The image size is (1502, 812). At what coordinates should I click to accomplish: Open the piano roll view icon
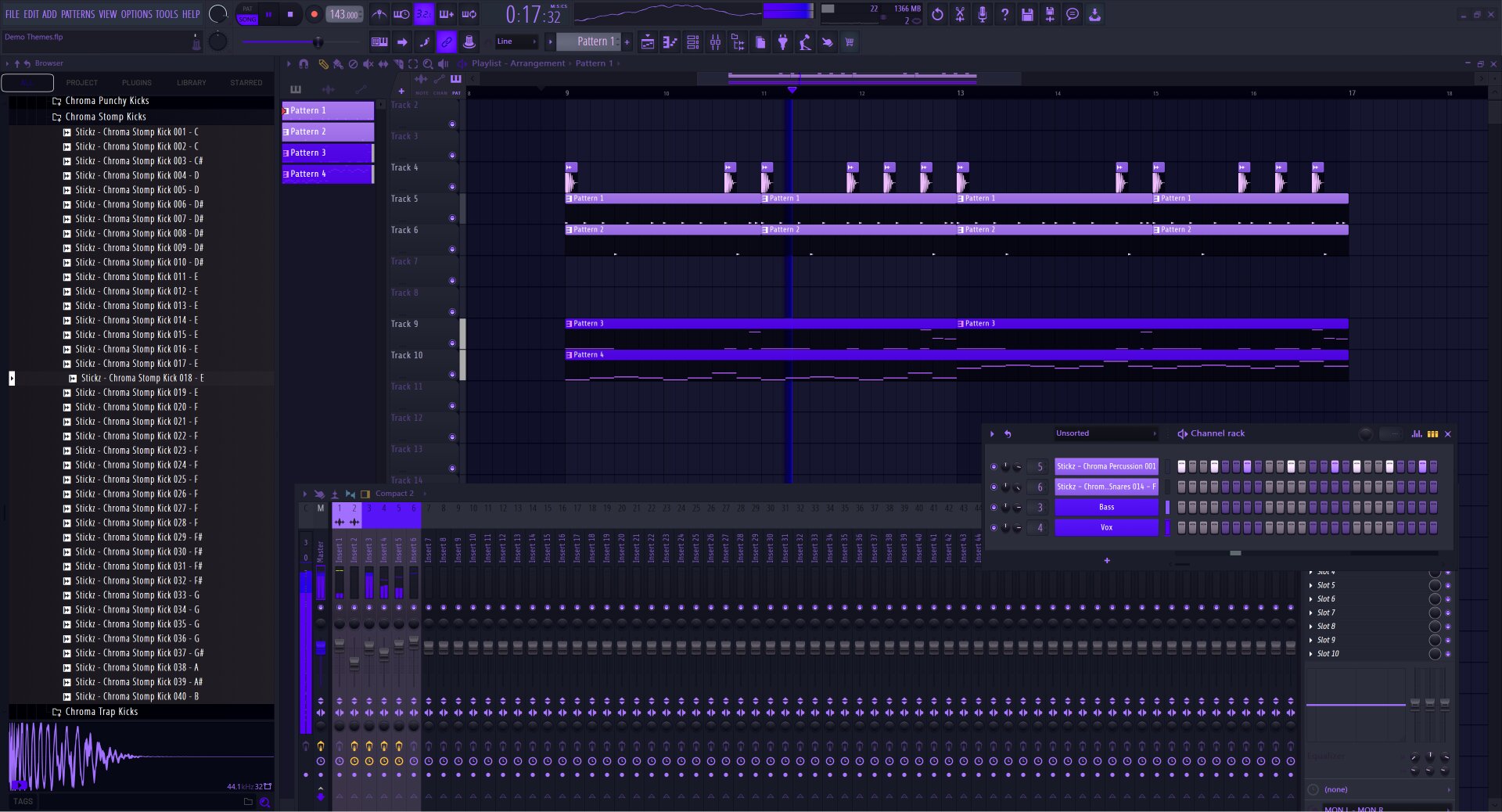[x=670, y=42]
